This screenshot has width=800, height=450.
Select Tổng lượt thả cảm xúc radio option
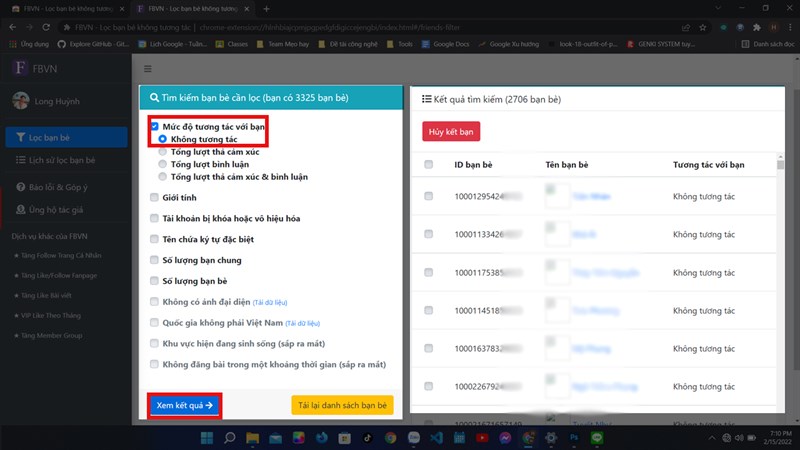[x=162, y=152]
